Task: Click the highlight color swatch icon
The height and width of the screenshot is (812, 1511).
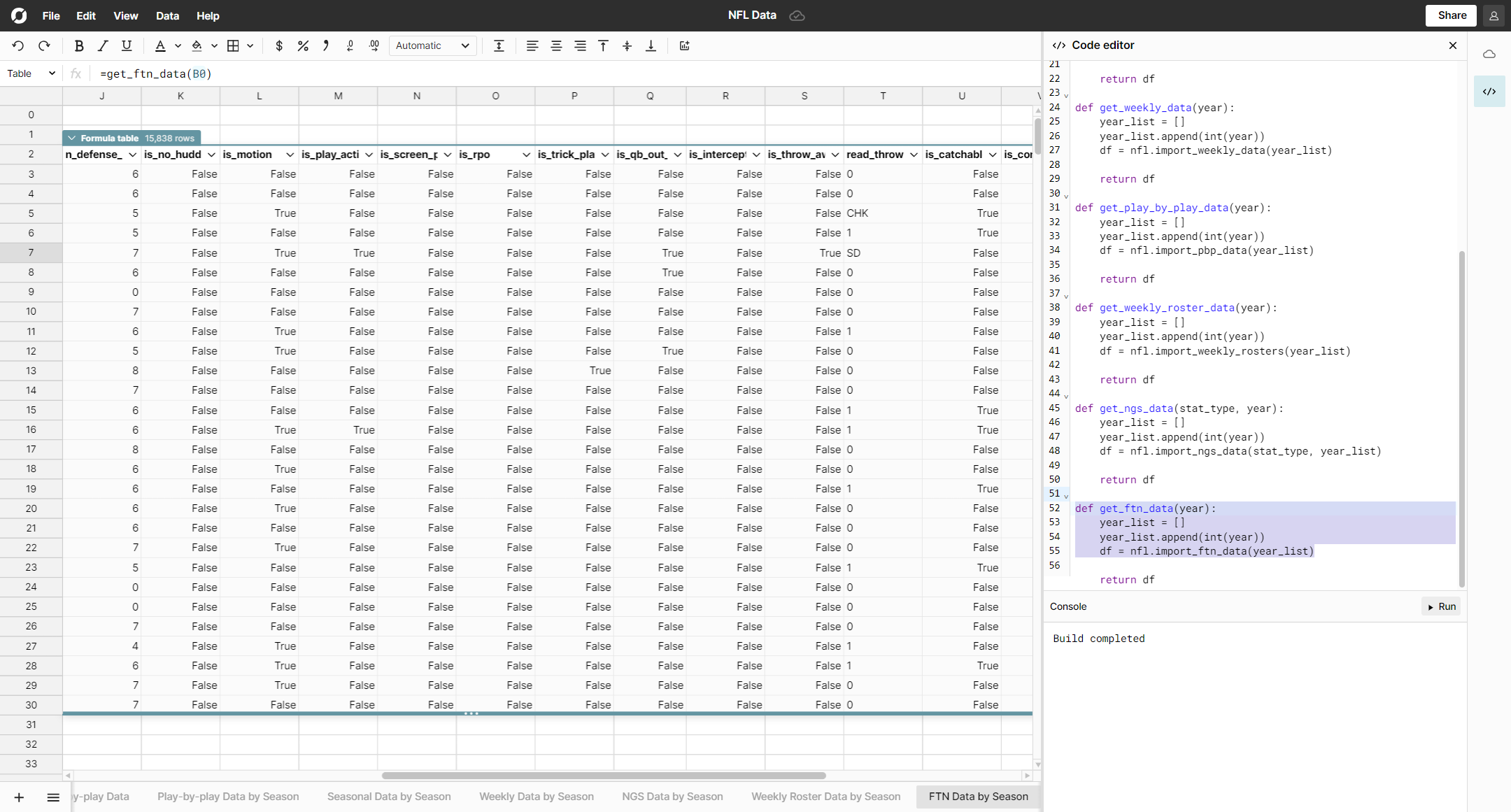Action: click(x=197, y=46)
